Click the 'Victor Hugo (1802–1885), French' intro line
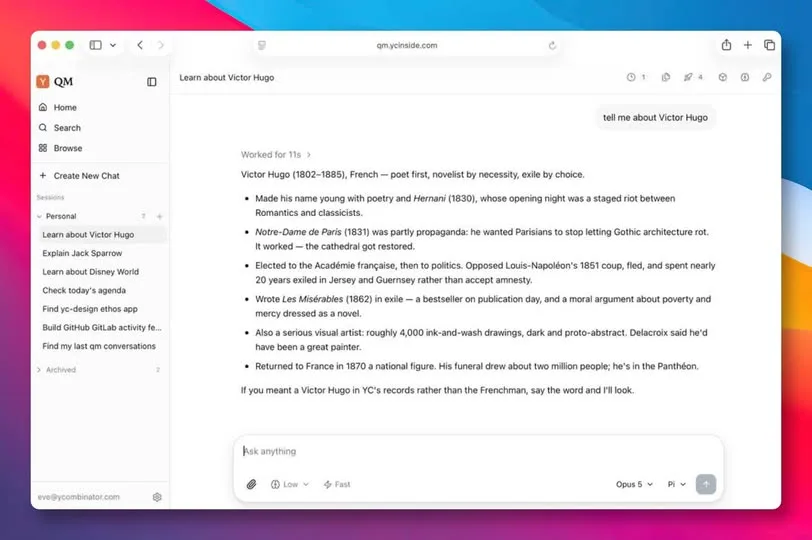The width and height of the screenshot is (812, 540). (x=412, y=174)
